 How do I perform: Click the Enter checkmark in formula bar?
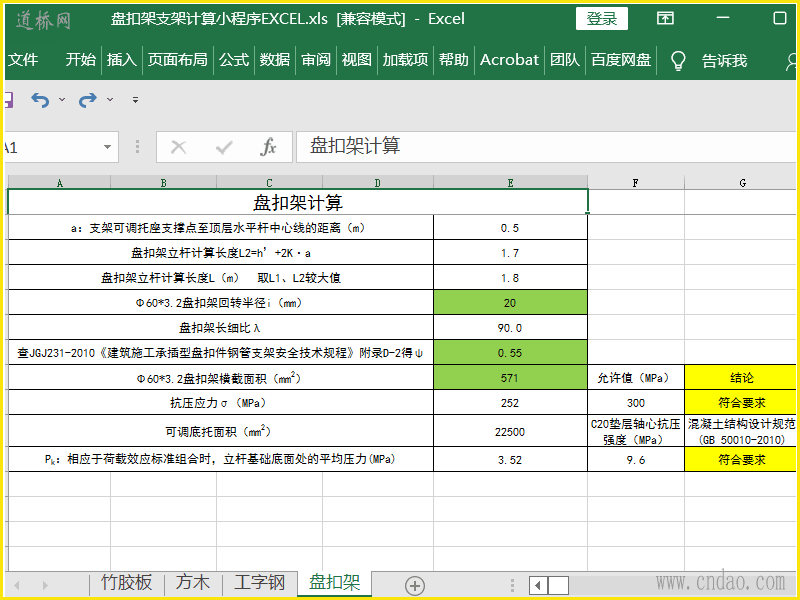click(224, 147)
